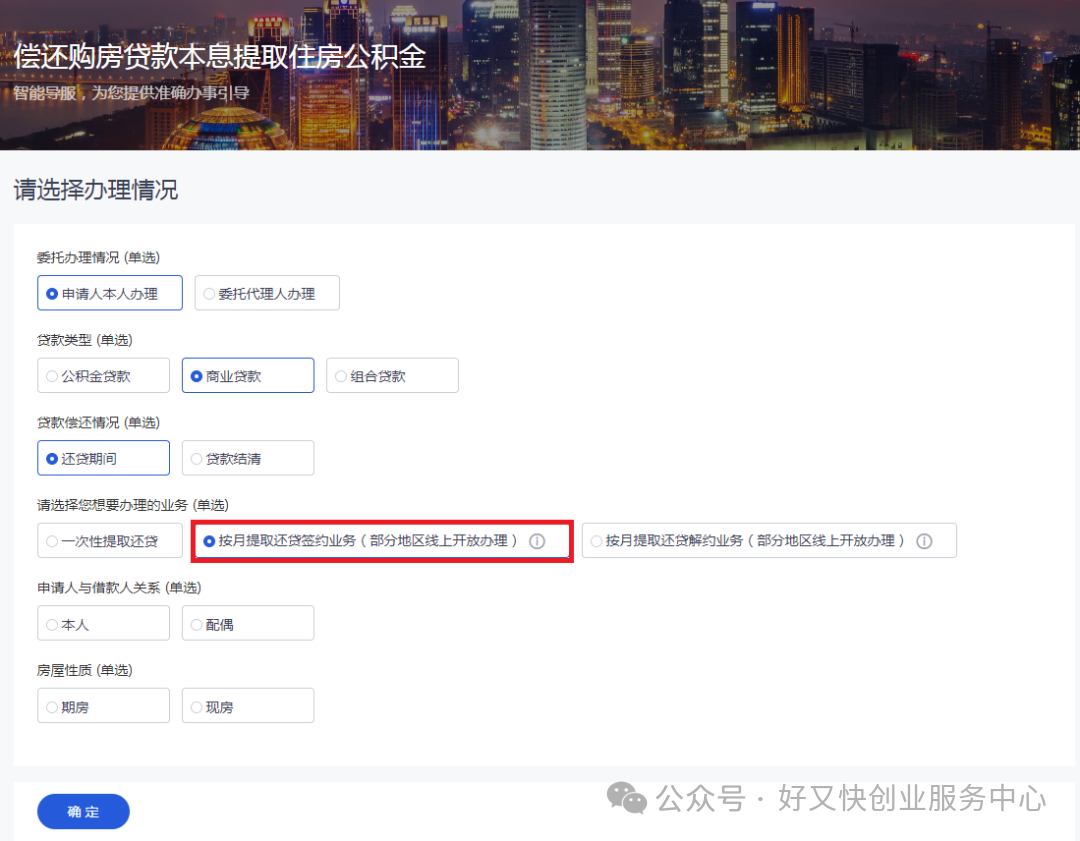The height and width of the screenshot is (841, 1080).
Task: Click the page title 偿还购房贷款本息提取住房公积金
Action: click(220, 56)
